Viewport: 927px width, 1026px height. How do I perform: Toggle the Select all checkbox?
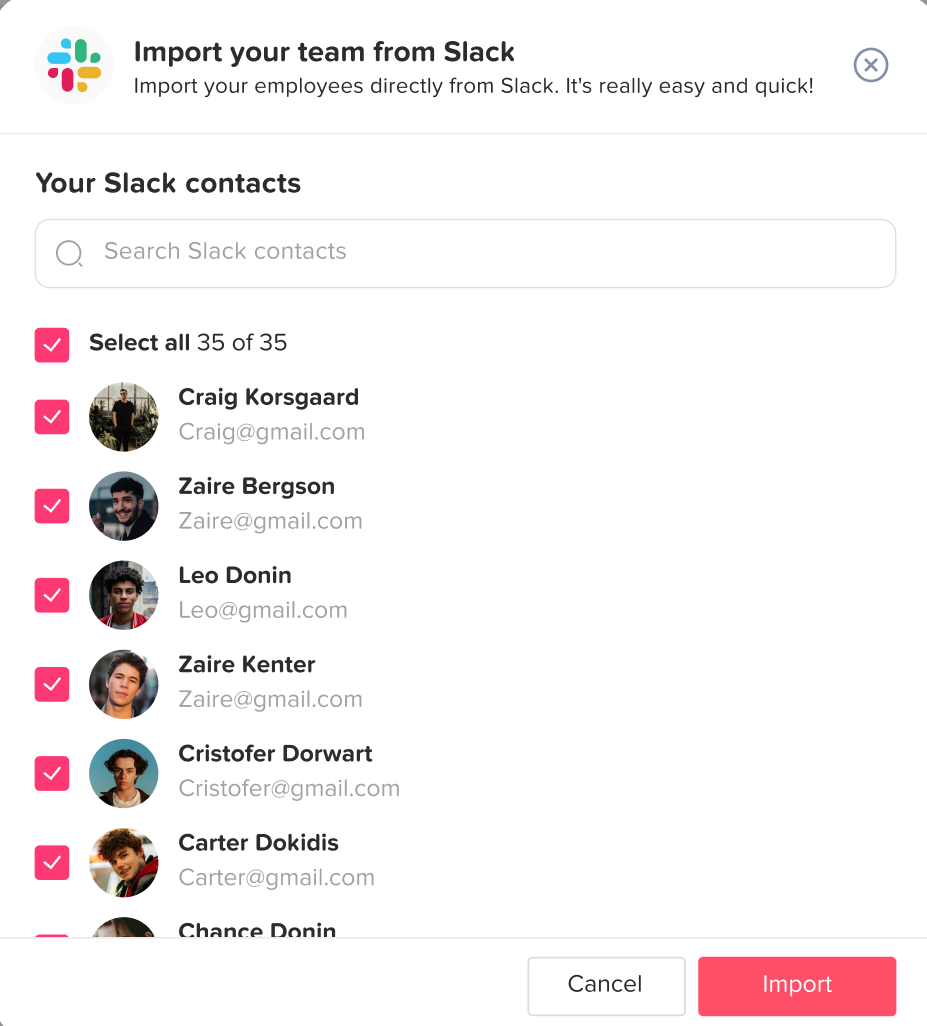[x=52, y=345]
